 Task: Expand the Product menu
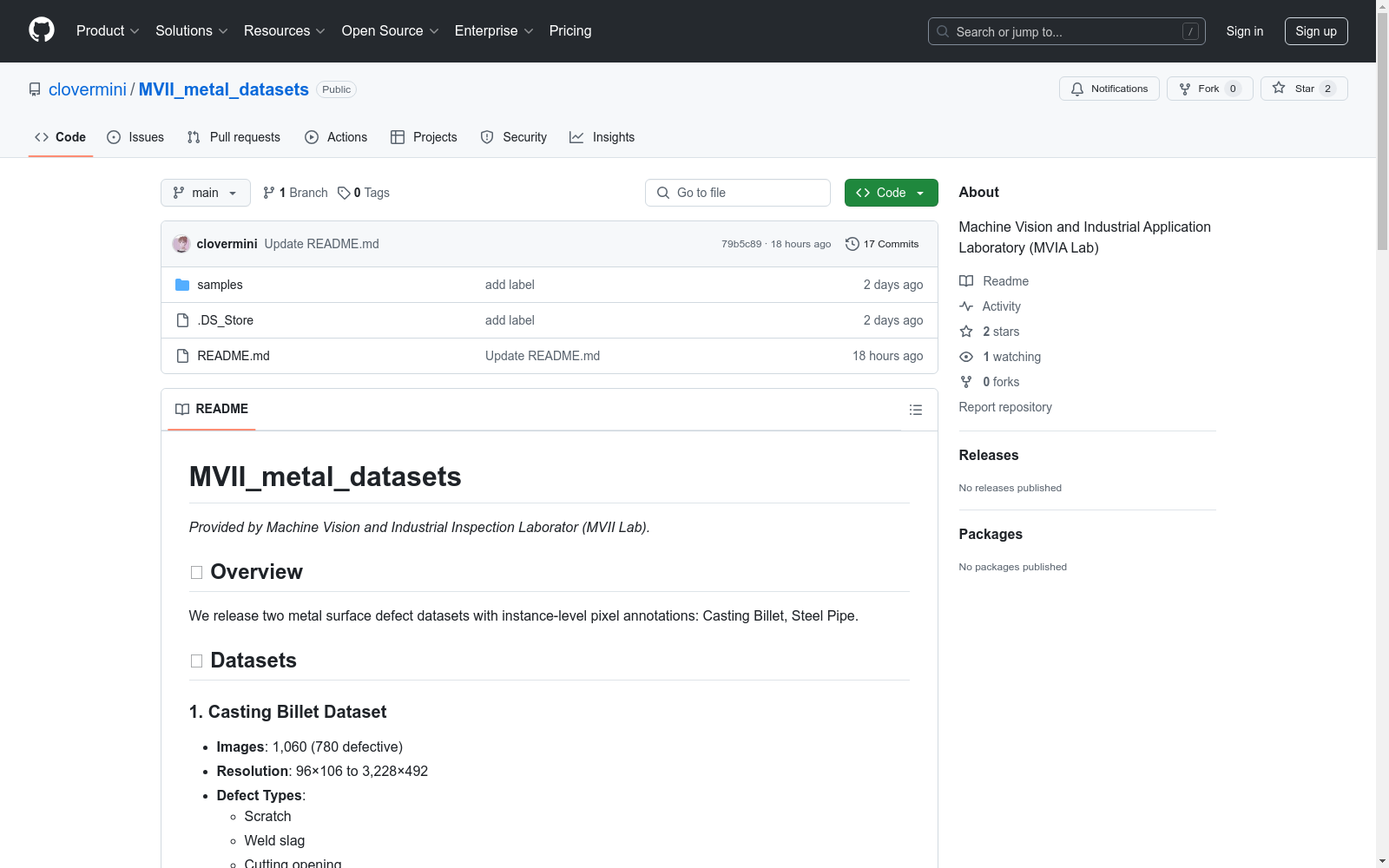pos(108,31)
